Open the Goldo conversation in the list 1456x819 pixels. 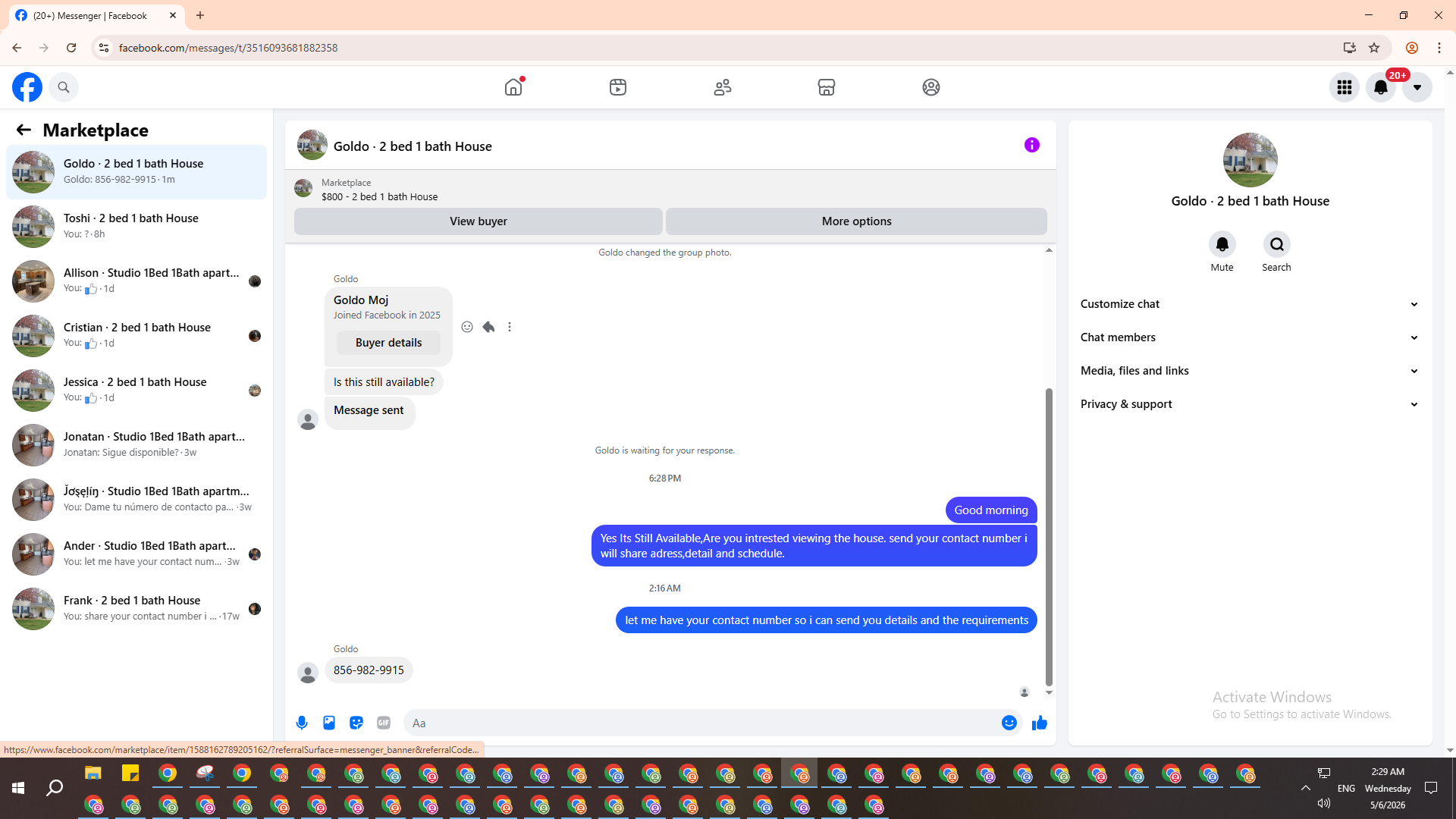(136, 172)
